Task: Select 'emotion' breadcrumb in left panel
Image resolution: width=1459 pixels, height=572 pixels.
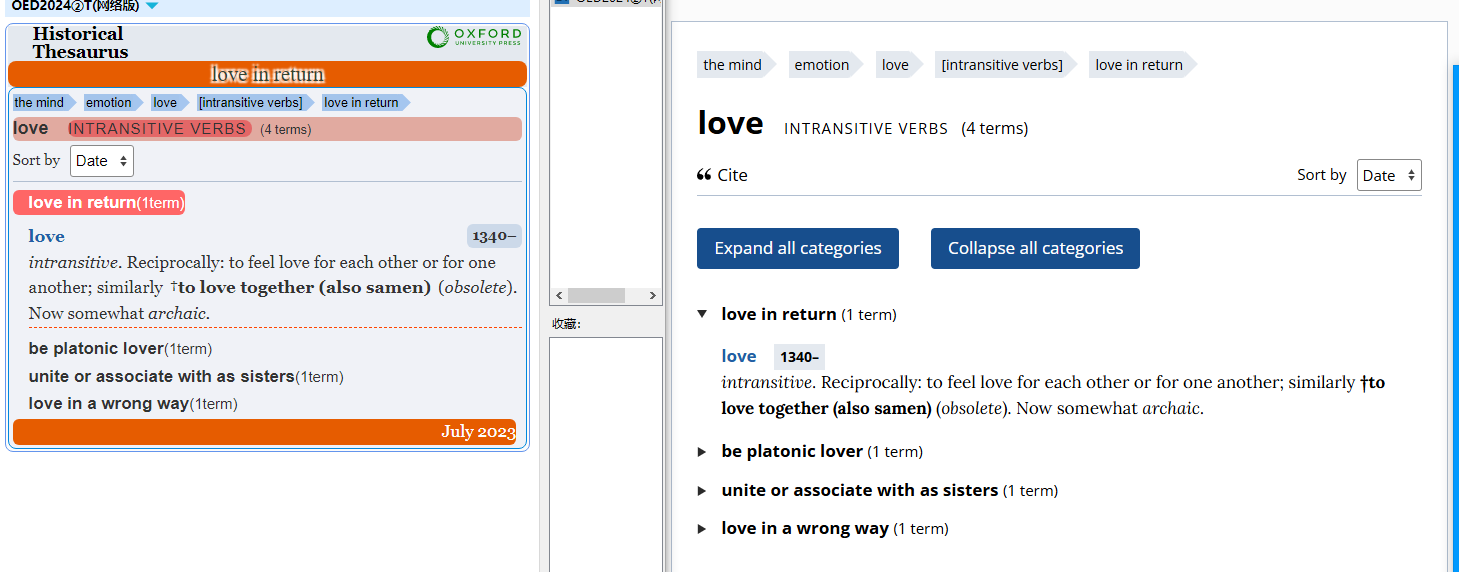Action: coord(109,103)
